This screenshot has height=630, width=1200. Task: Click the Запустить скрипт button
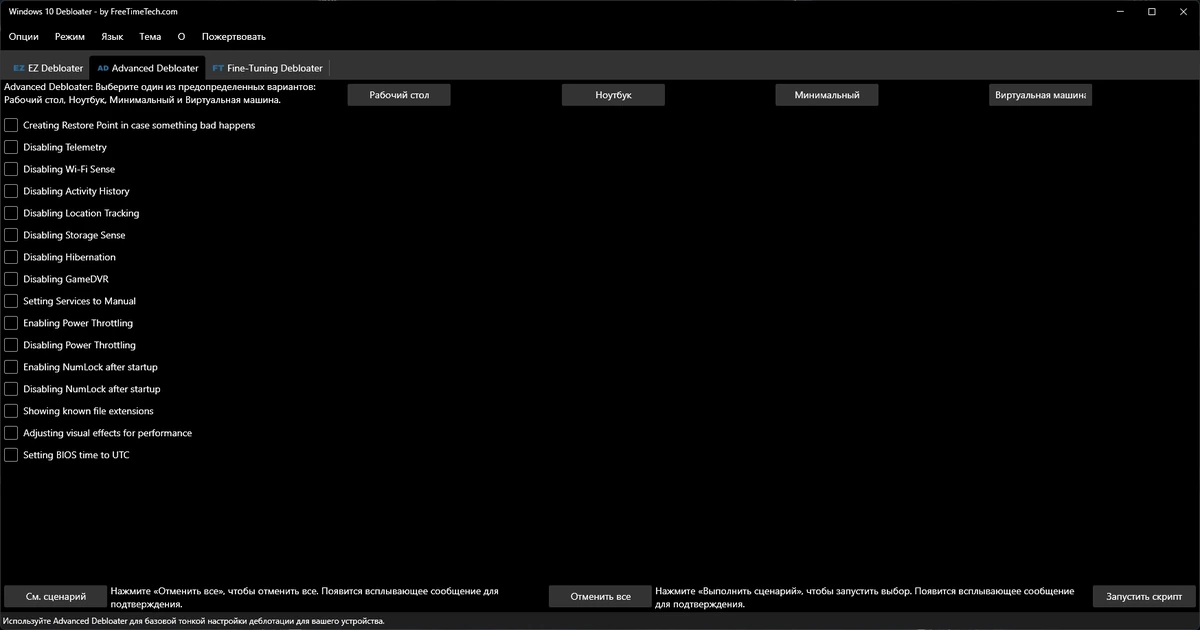(x=1144, y=596)
